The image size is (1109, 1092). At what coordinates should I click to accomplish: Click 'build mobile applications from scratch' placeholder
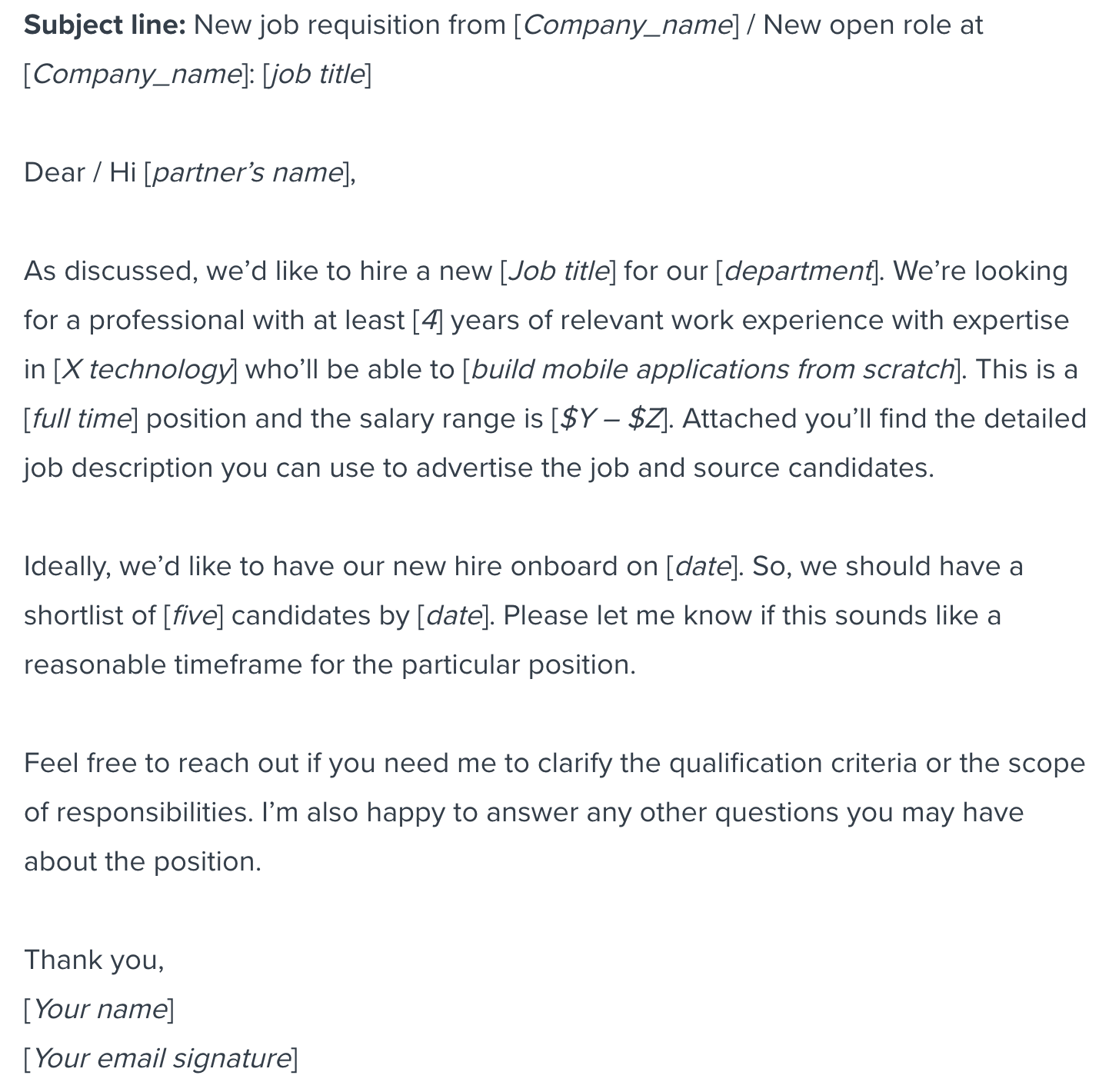point(711,369)
